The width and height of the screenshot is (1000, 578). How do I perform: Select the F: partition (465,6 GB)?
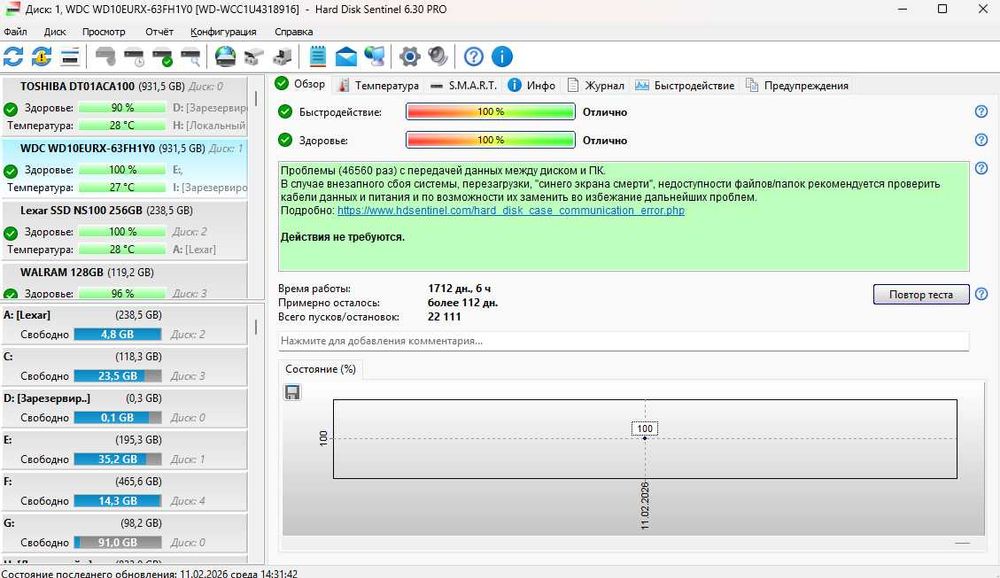(125, 491)
